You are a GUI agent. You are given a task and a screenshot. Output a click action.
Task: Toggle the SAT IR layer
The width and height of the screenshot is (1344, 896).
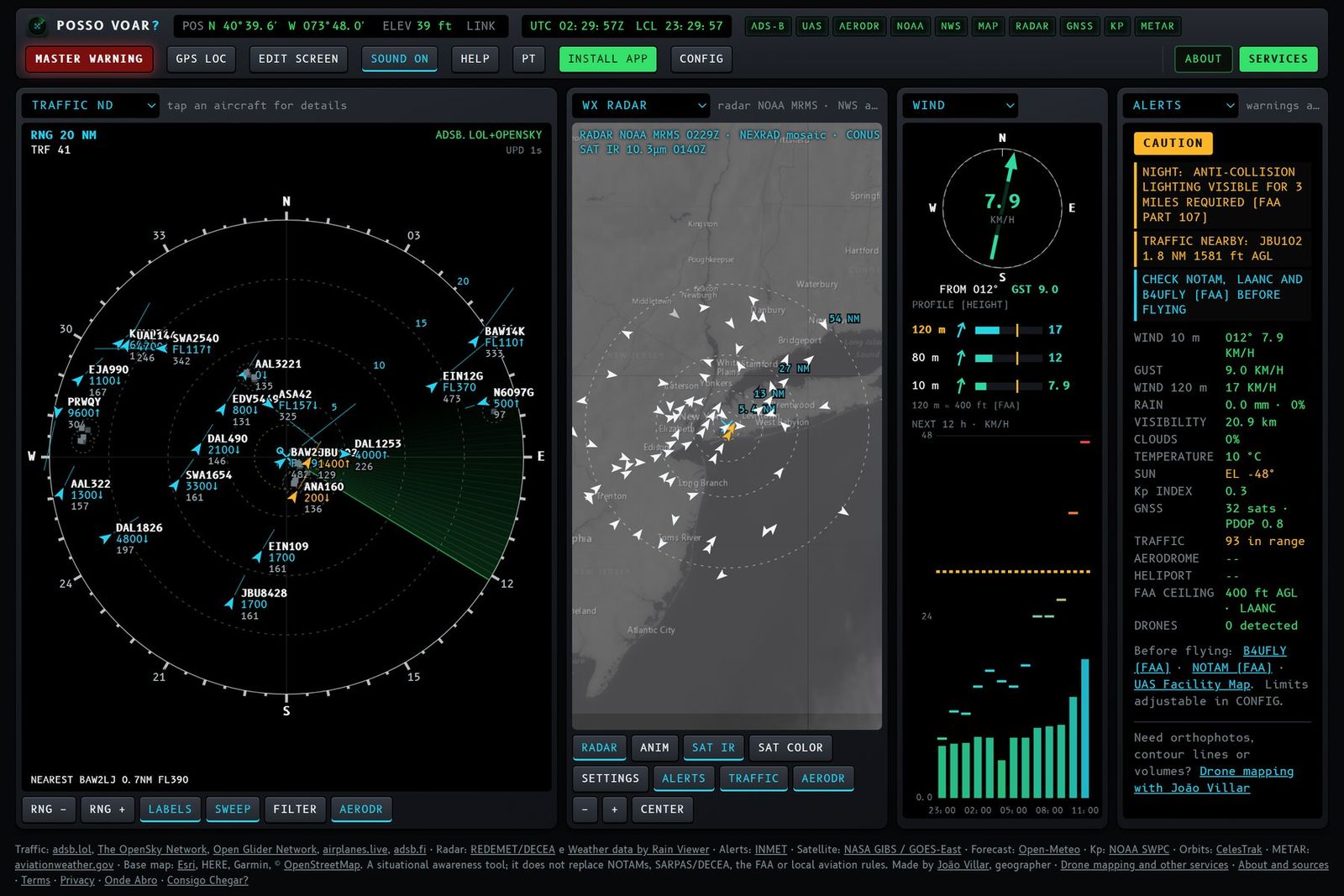pyautogui.click(x=713, y=747)
